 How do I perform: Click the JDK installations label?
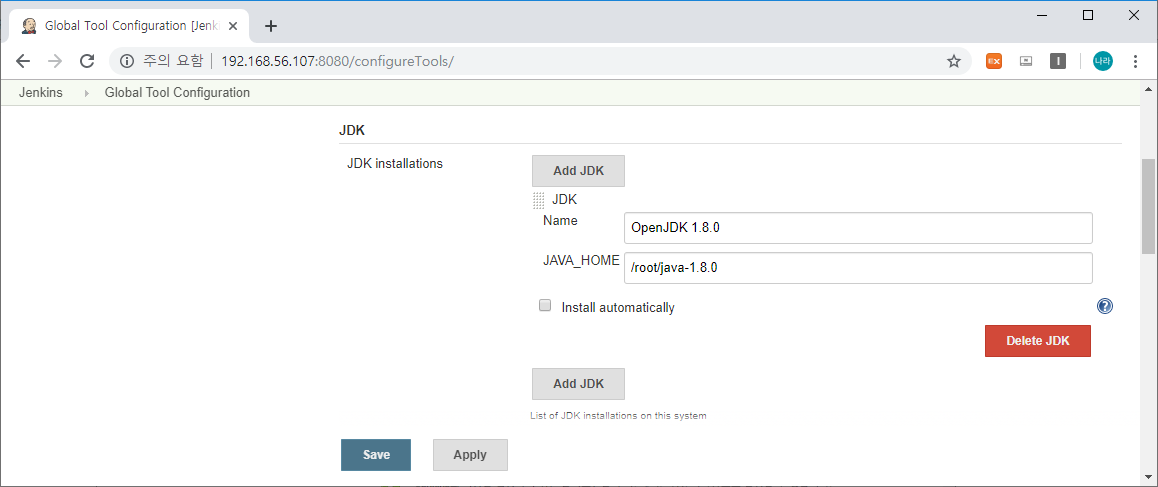(x=395, y=164)
